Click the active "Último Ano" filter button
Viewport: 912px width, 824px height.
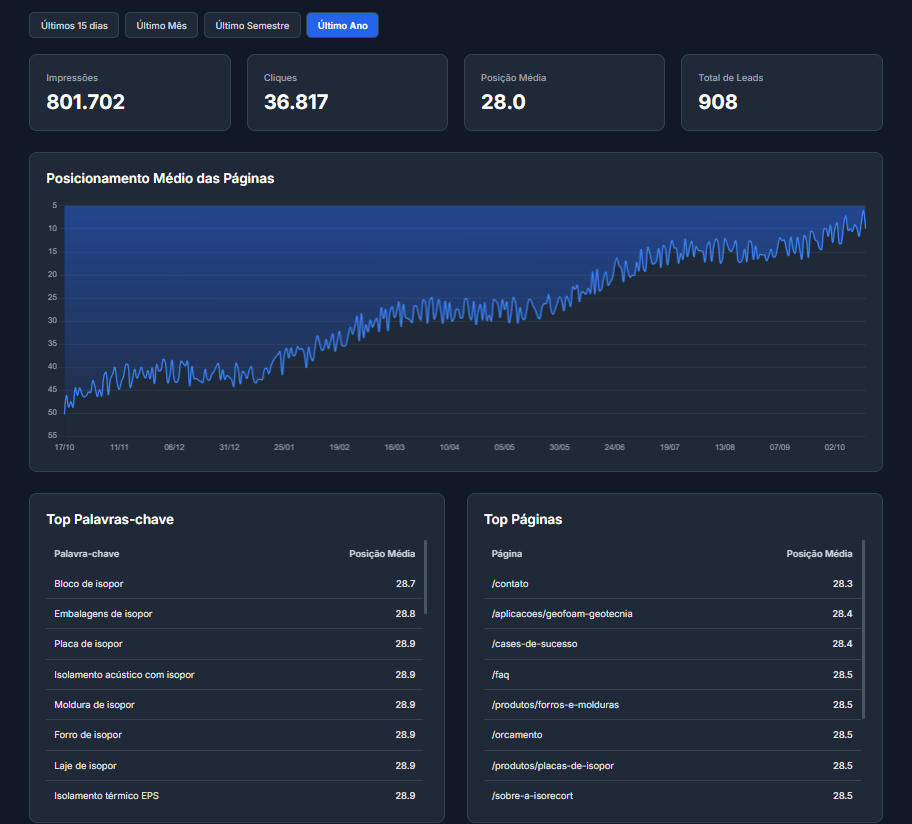(x=341, y=24)
